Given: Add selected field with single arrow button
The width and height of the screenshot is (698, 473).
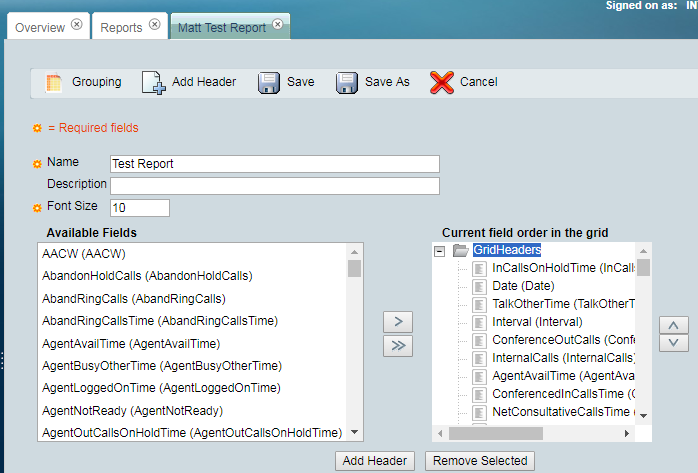Looking at the screenshot, I should (x=398, y=321).
